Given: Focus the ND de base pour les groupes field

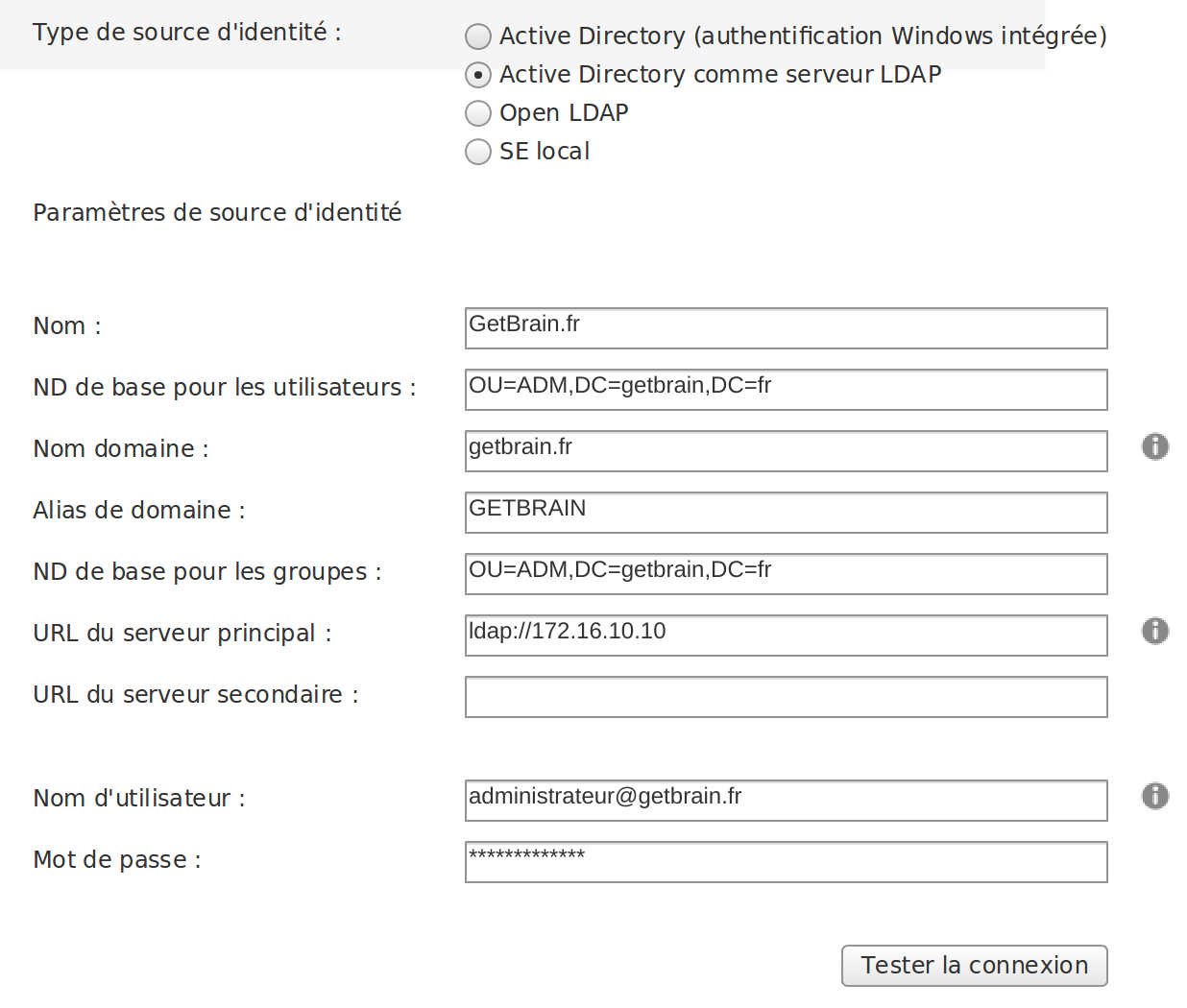Looking at the screenshot, I should (787, 574).
